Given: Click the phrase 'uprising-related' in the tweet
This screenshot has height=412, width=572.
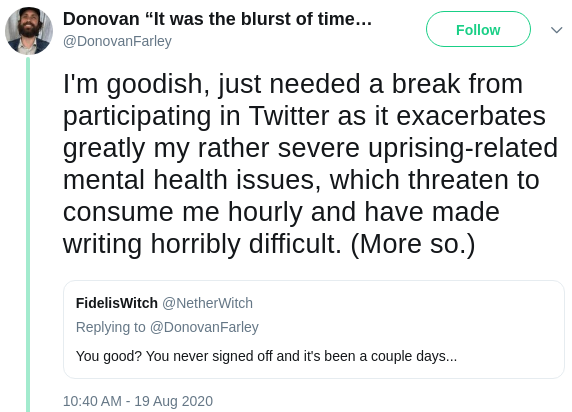Looking at the screenshot, I should 463,148.
